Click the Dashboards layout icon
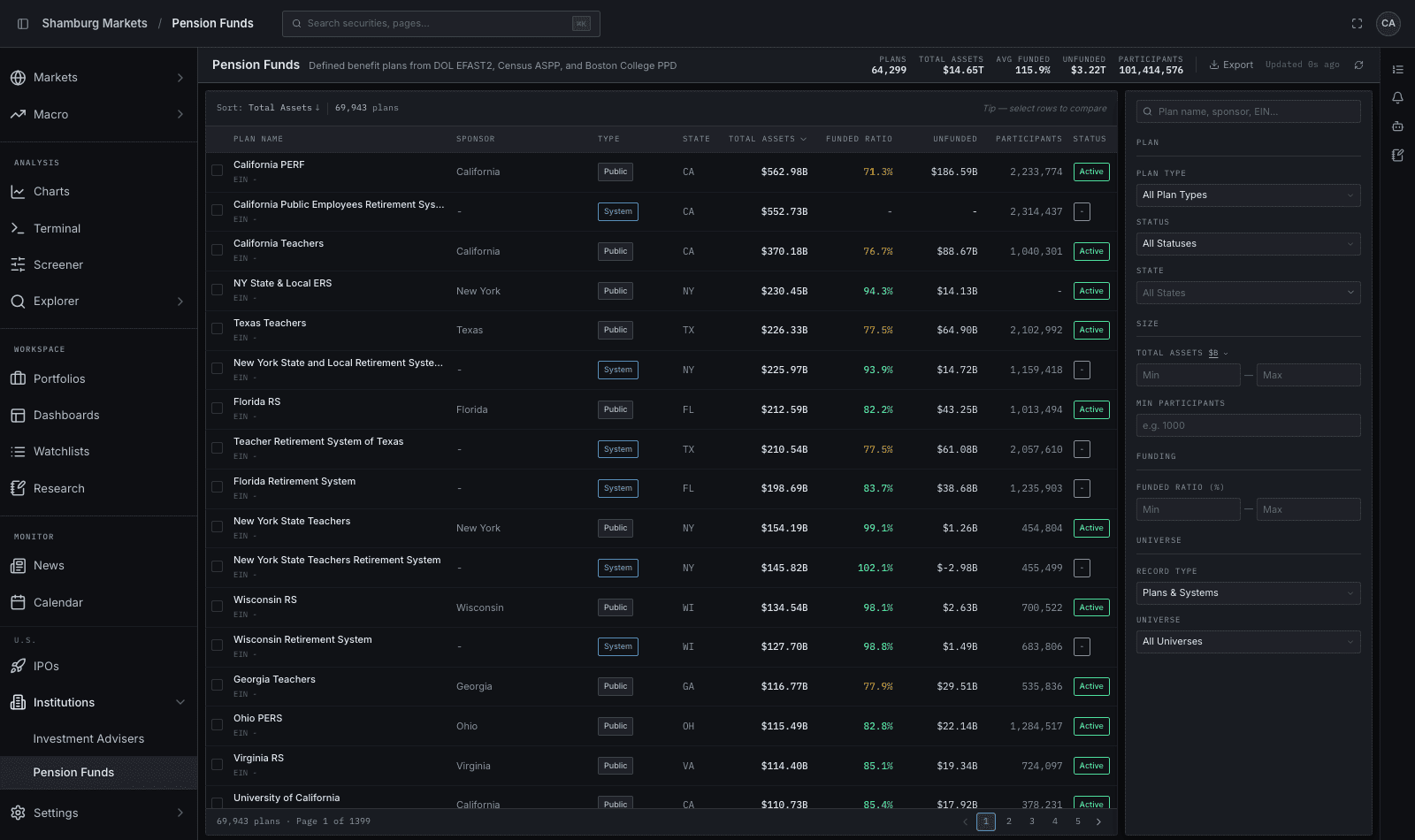This screenshot has width=1415, height=840. [x=18, y=416]
